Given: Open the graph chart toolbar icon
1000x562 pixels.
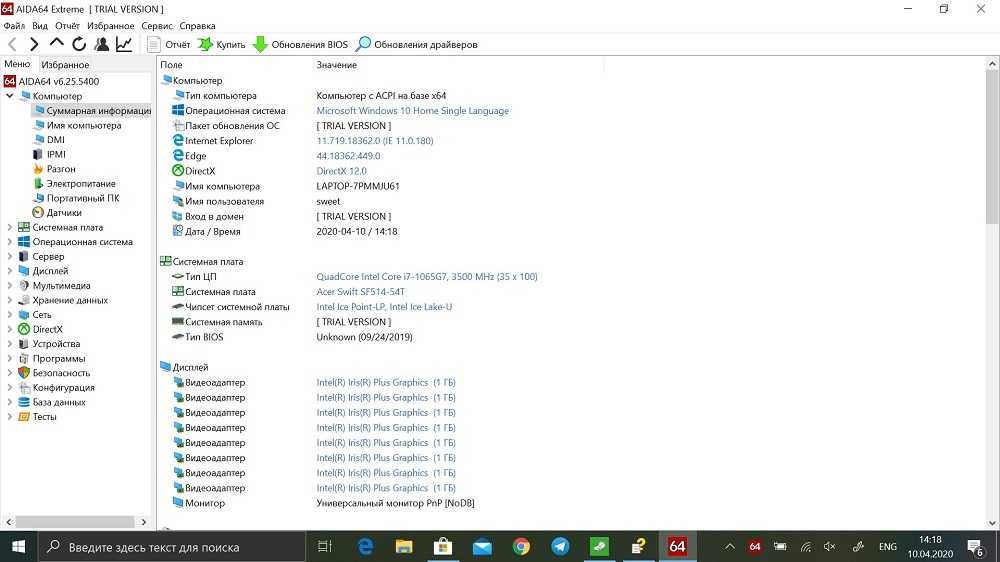Looking at the screenshot, I should [124, 44].
